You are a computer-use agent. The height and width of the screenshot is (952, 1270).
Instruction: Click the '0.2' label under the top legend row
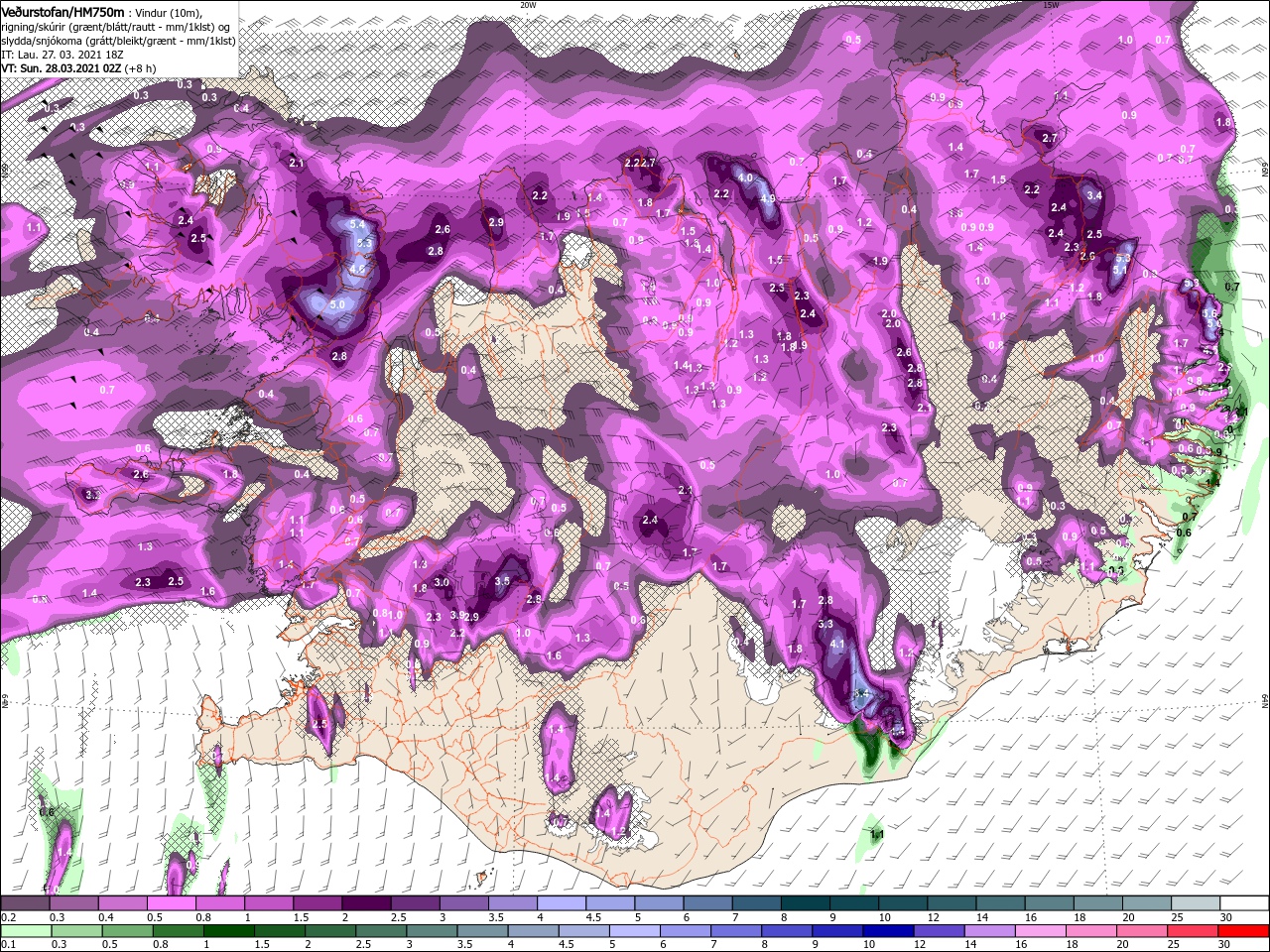click(8, 917)
